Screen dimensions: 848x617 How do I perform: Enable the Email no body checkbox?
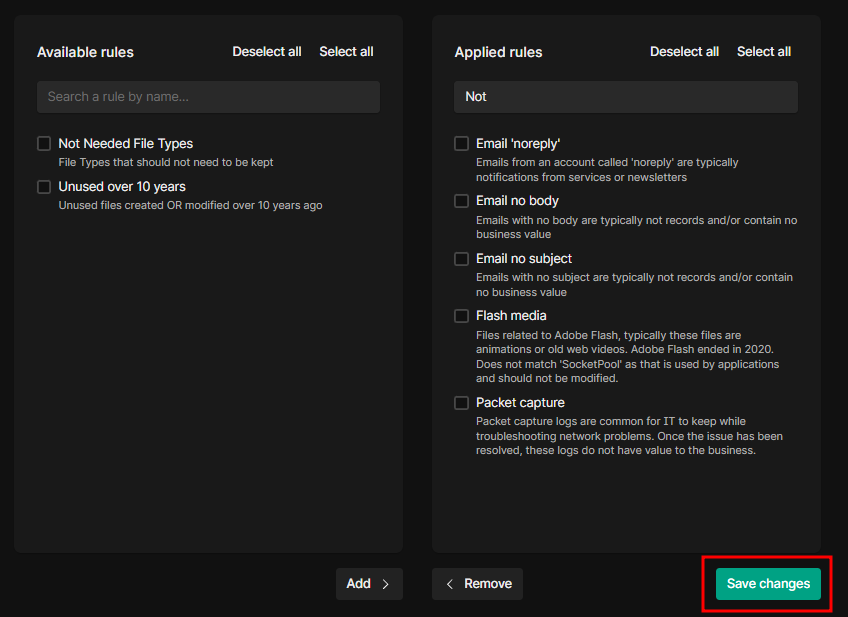(461, 201)
